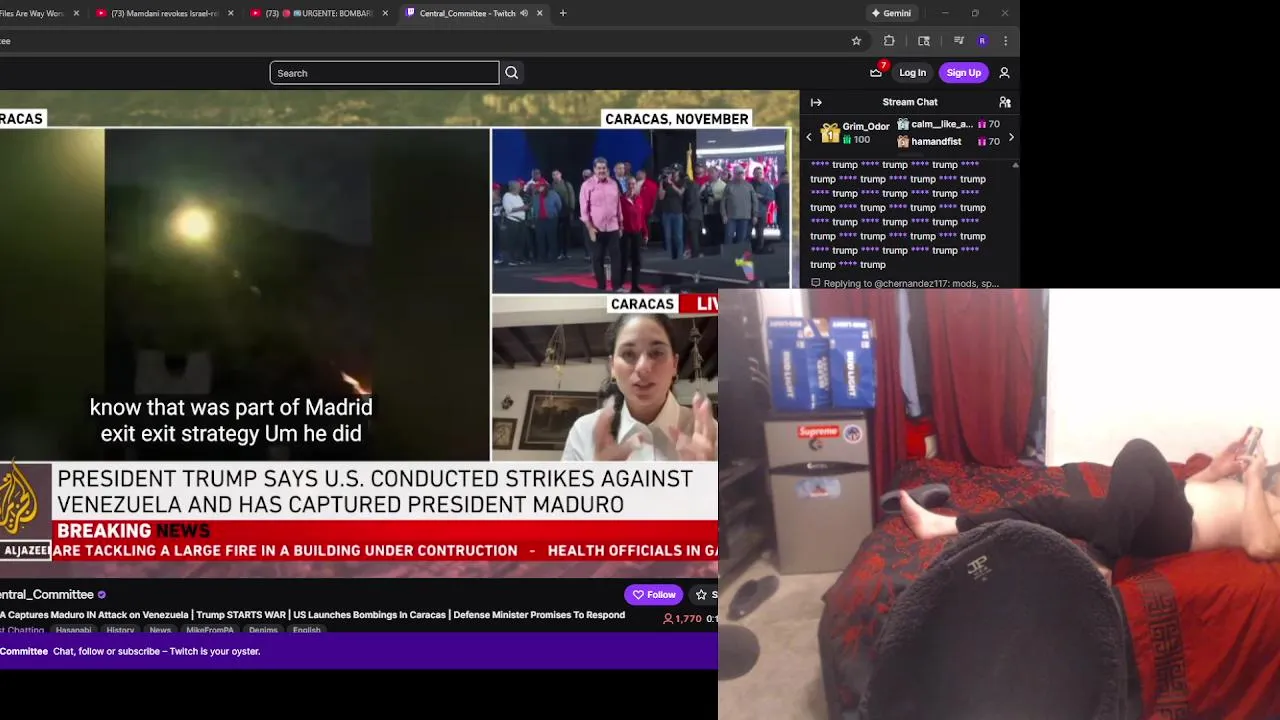Click the chat scrollbar up arrow
Screen dimensions: 1280x720
click(x=1015, y=165)
